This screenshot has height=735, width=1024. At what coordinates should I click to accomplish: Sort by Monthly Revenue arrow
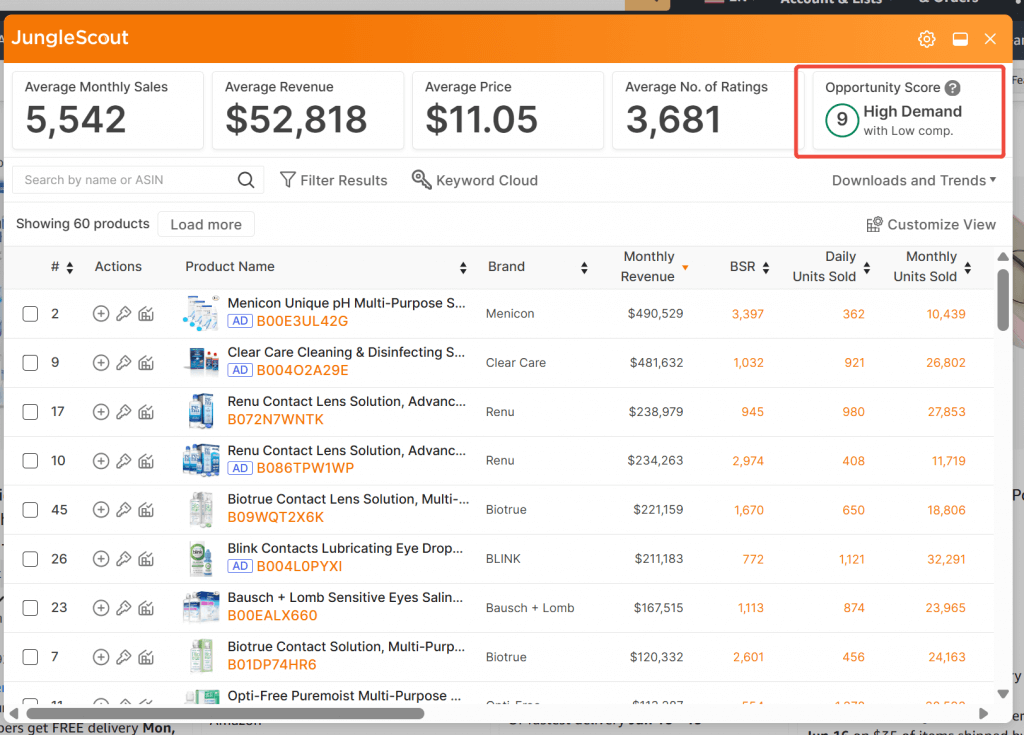[x=685, y=267]
